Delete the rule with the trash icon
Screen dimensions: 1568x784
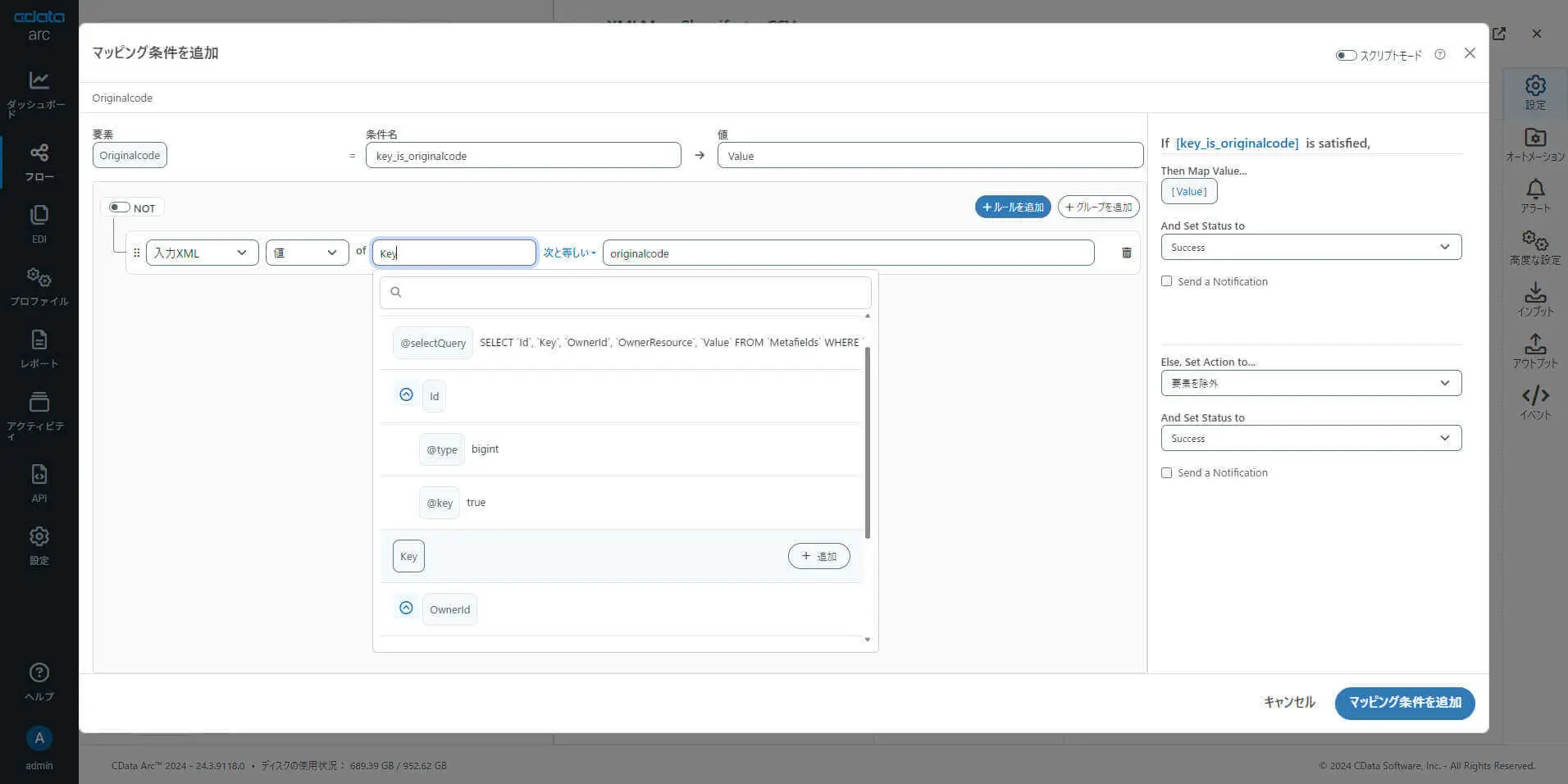click(x=1126, y=253)
